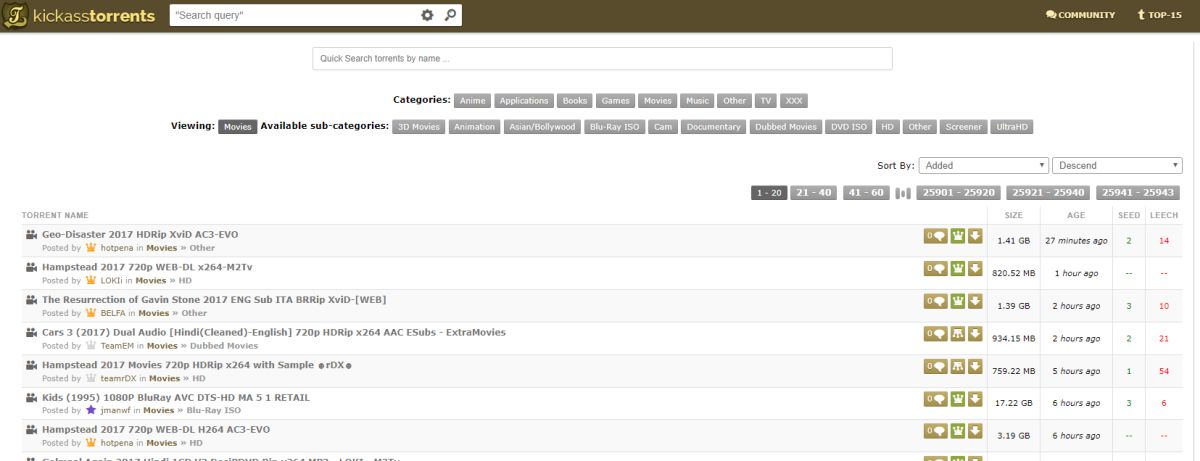This screenshot has width=1200, height=461.
Task: Sort by LEECH column header
Action: [1164, 215]
